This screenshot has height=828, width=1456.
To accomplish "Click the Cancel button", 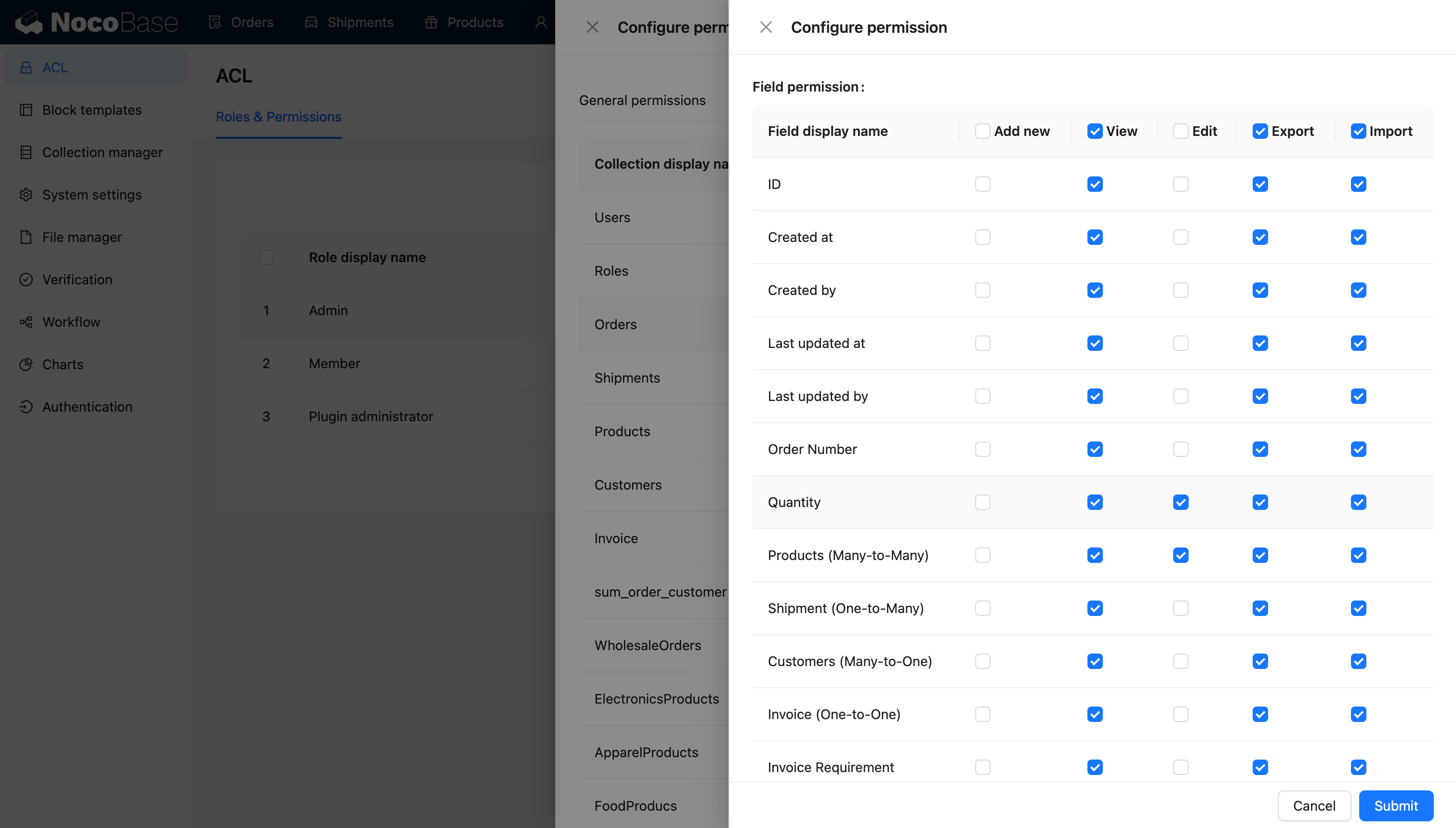I will click(x=1313, y=806).
